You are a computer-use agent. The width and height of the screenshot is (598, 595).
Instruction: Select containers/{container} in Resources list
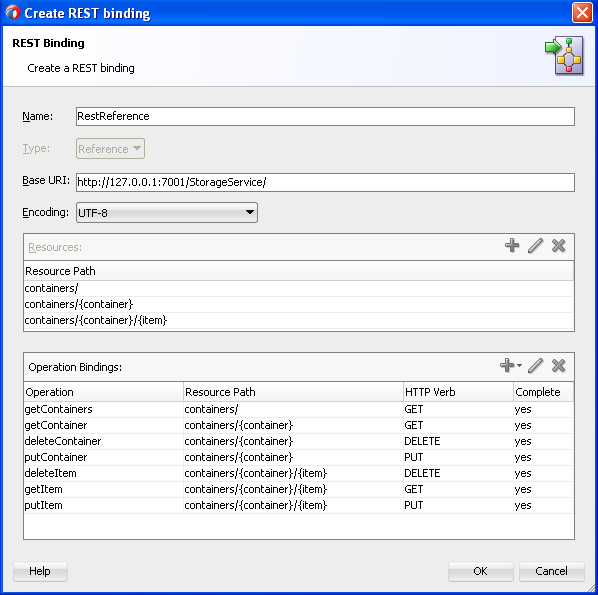(x=299, y=304)
